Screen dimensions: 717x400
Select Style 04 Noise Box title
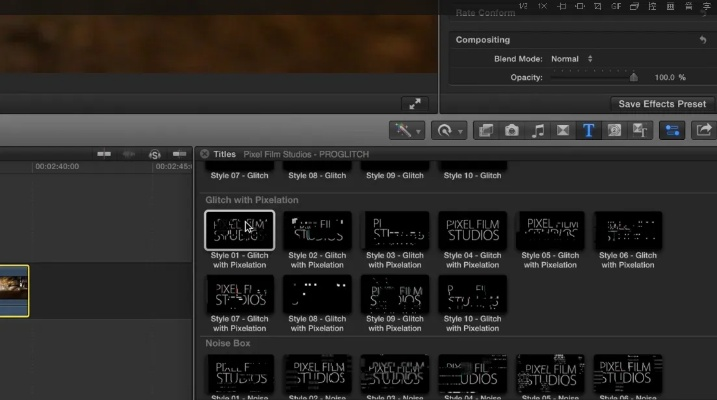click(x=472, y=373)
